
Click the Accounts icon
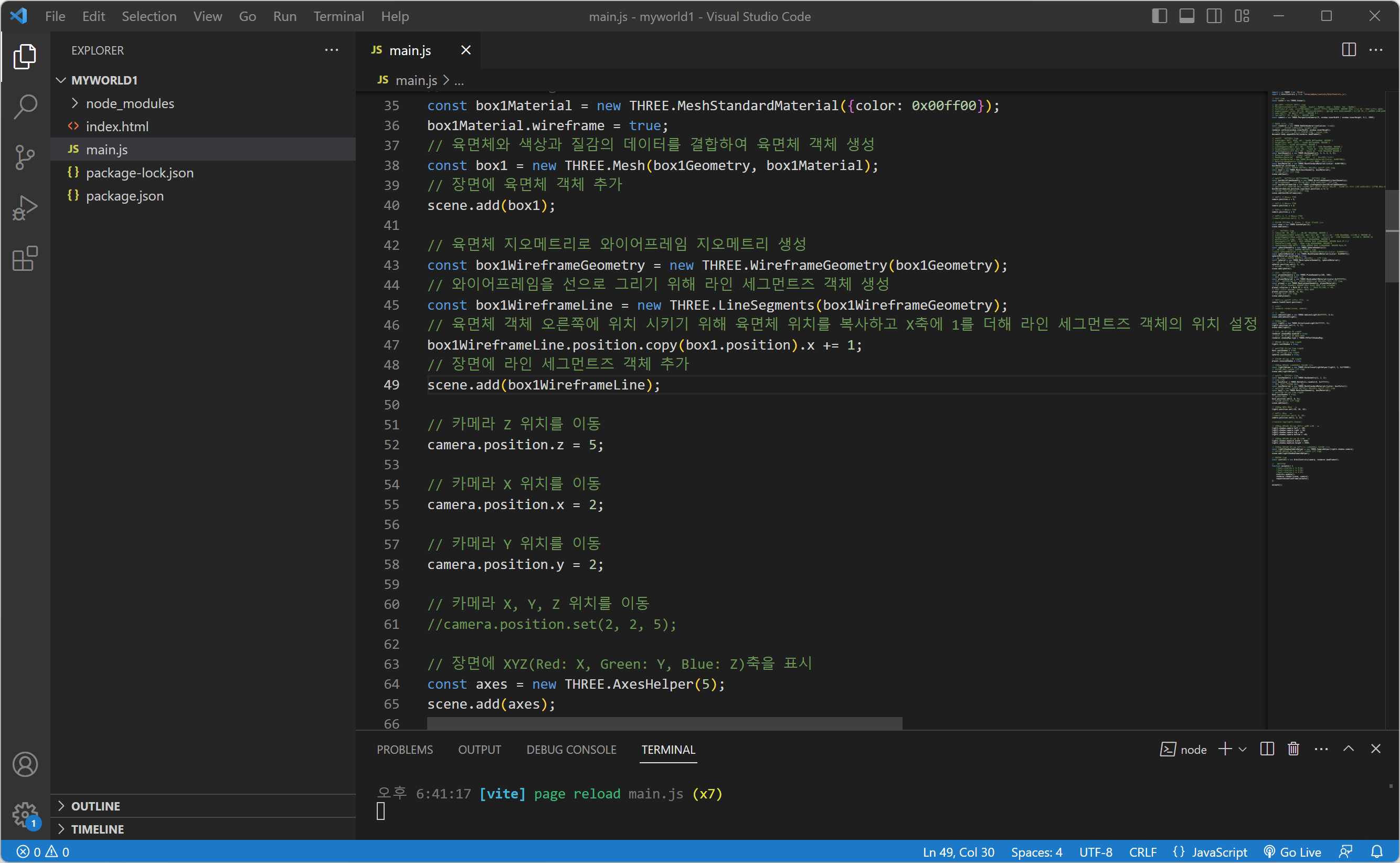click(25, 764)
